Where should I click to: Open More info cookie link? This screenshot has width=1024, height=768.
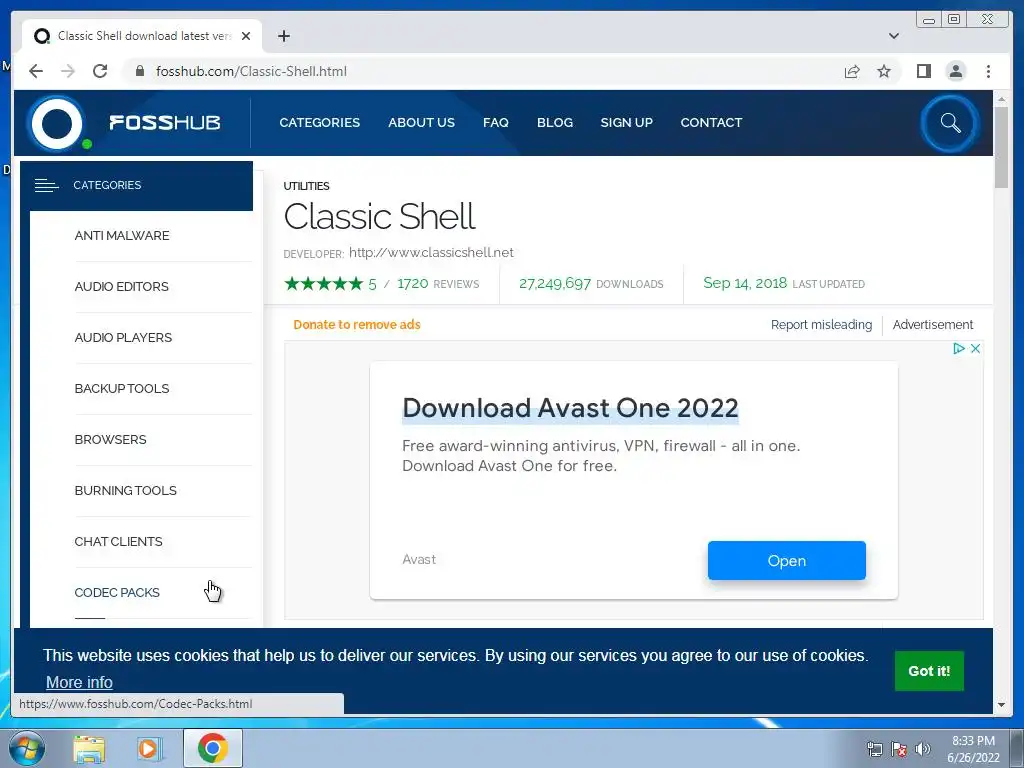[x=79, y=682]
